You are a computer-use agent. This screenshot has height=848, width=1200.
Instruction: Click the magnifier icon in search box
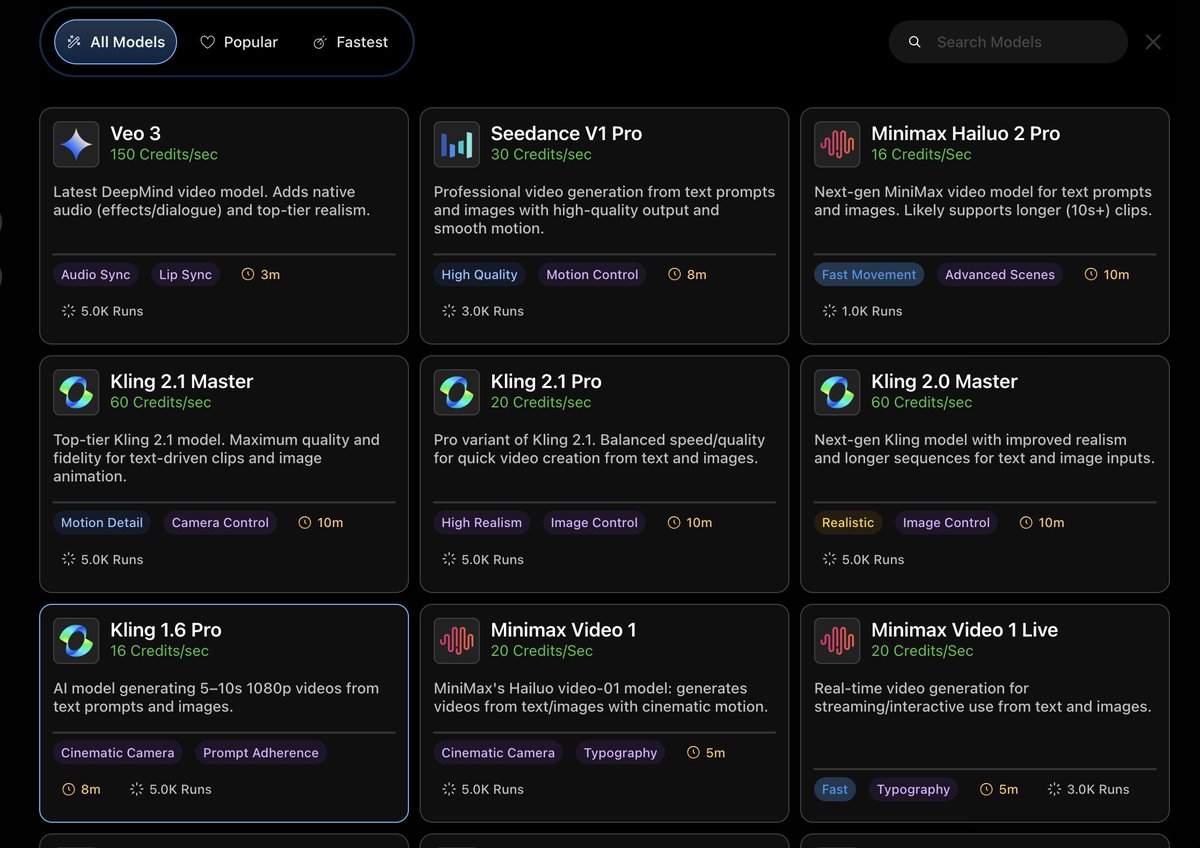(x=914, y=42)
